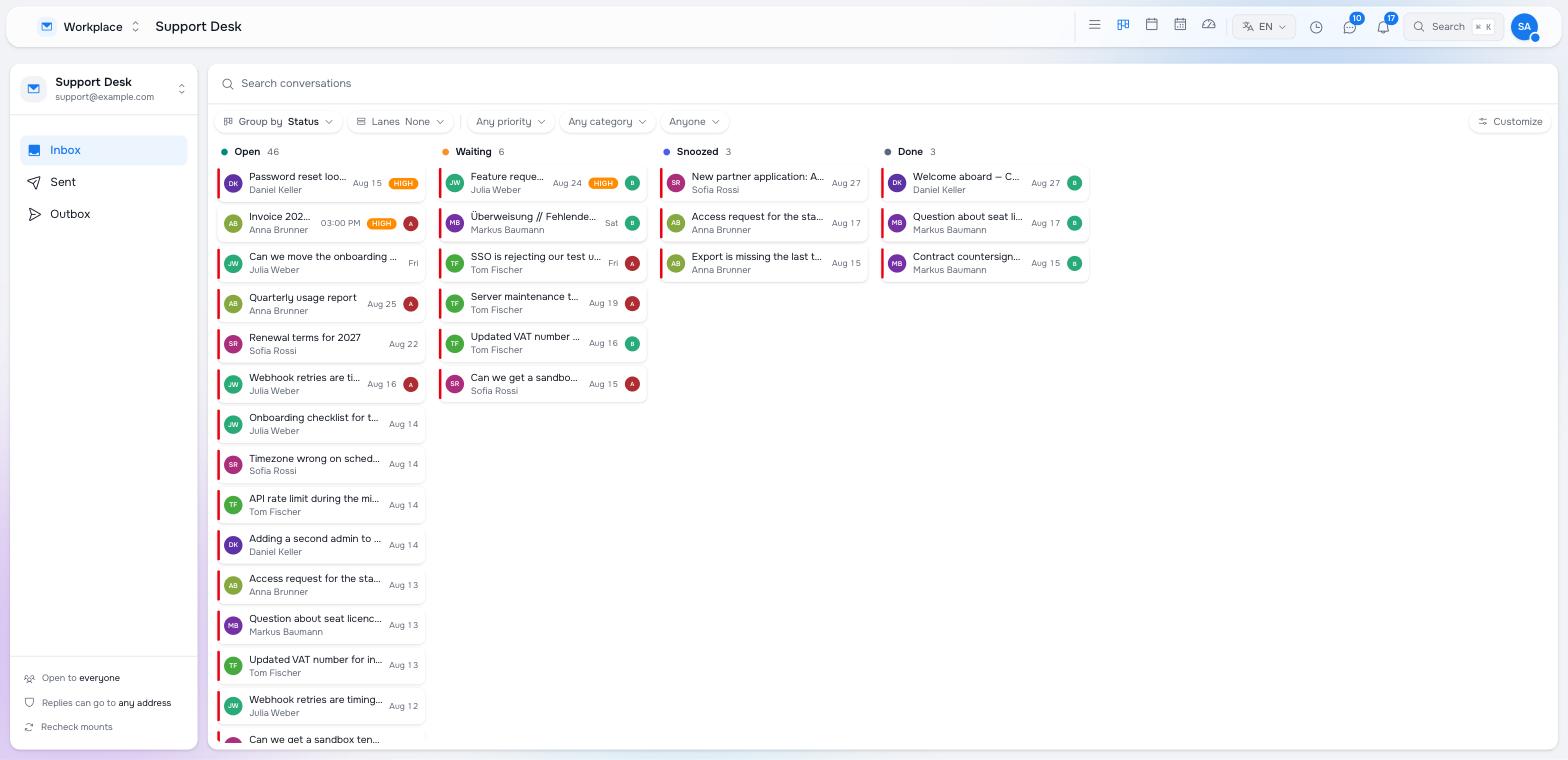The width and height of the screenshot is (1568, 760).
Task: Open the New partner application conversation
Action: 764,183
